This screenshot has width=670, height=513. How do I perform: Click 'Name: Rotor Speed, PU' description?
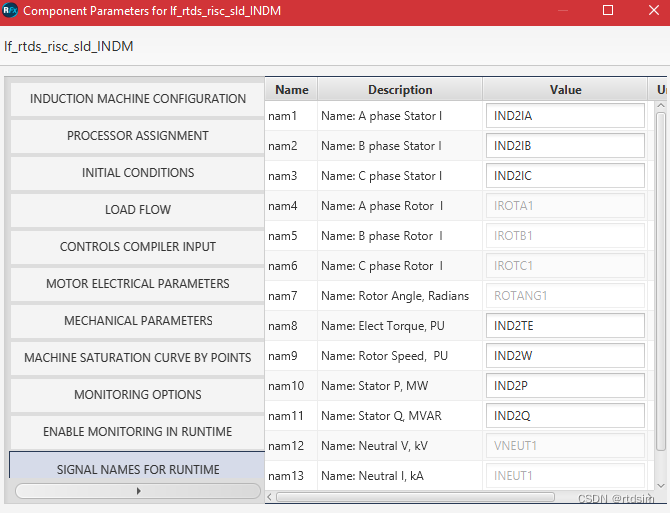384,356
